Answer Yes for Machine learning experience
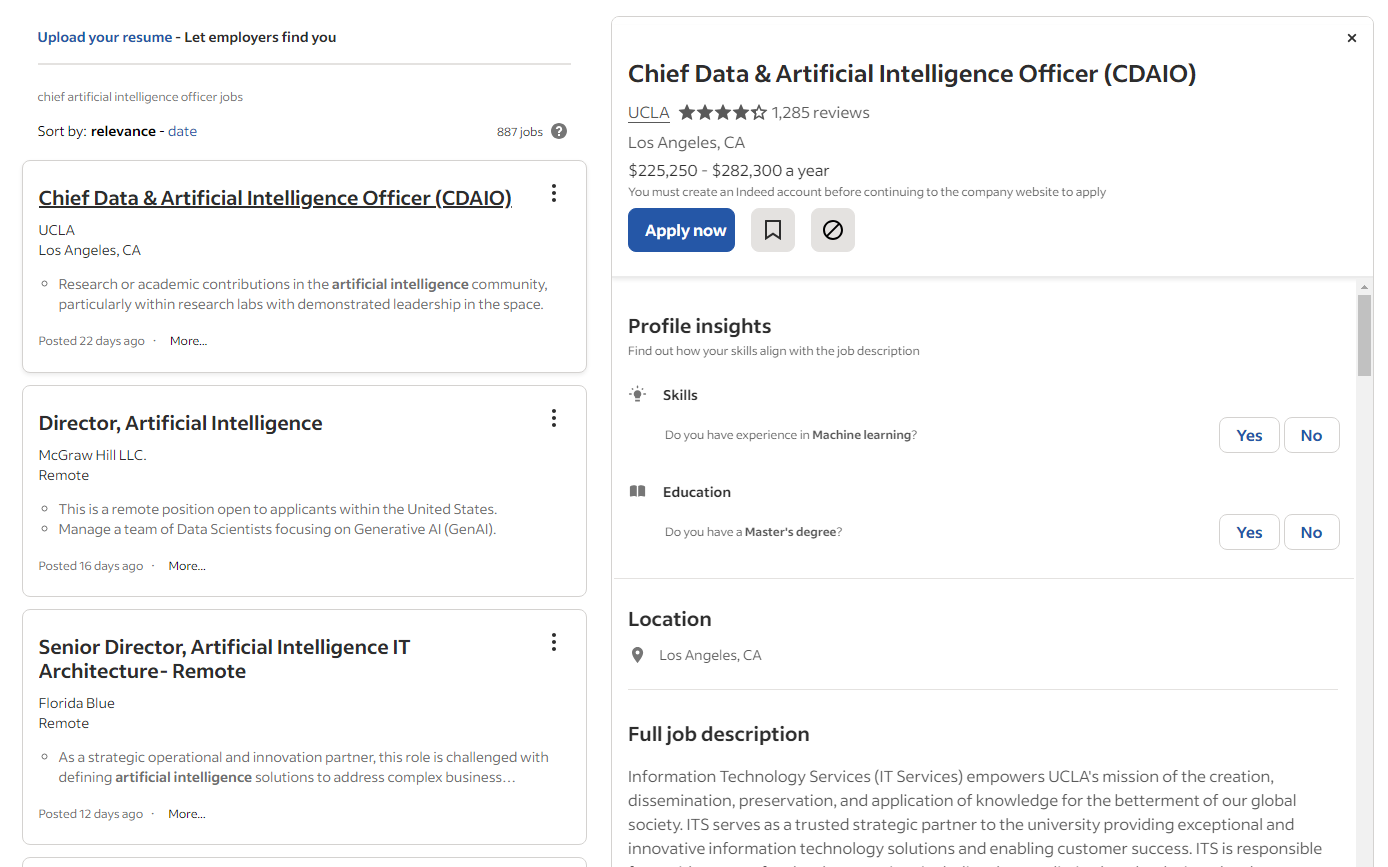The image size is (1388, 867). tap(1249, 435)
